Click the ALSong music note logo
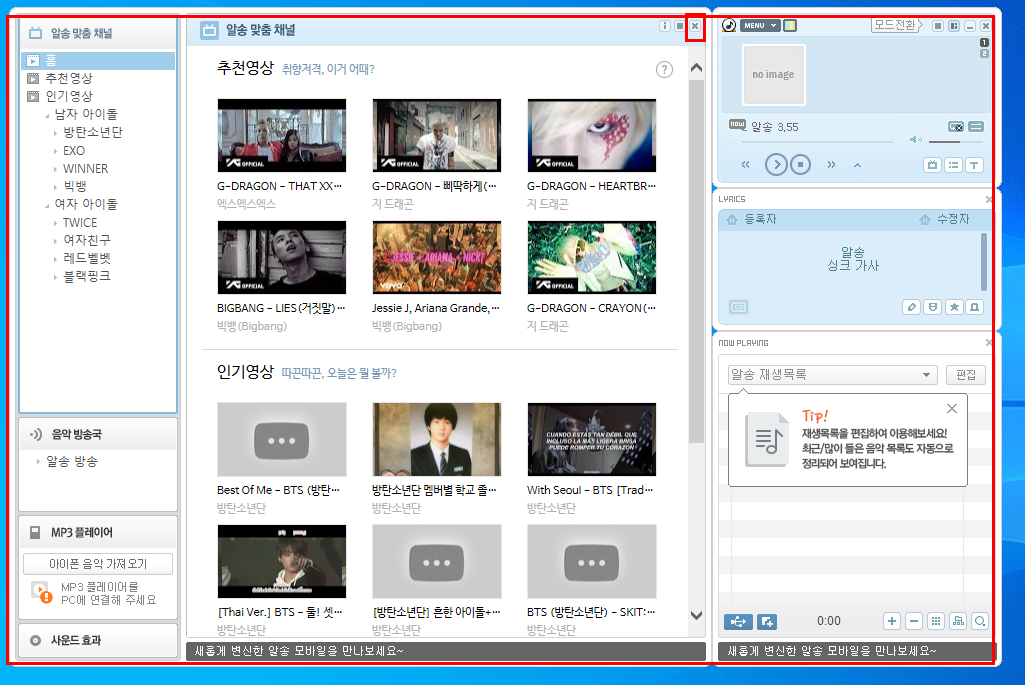Image resolution: width=1025 pixels, height=685 pixels. [x=729, y=25]
